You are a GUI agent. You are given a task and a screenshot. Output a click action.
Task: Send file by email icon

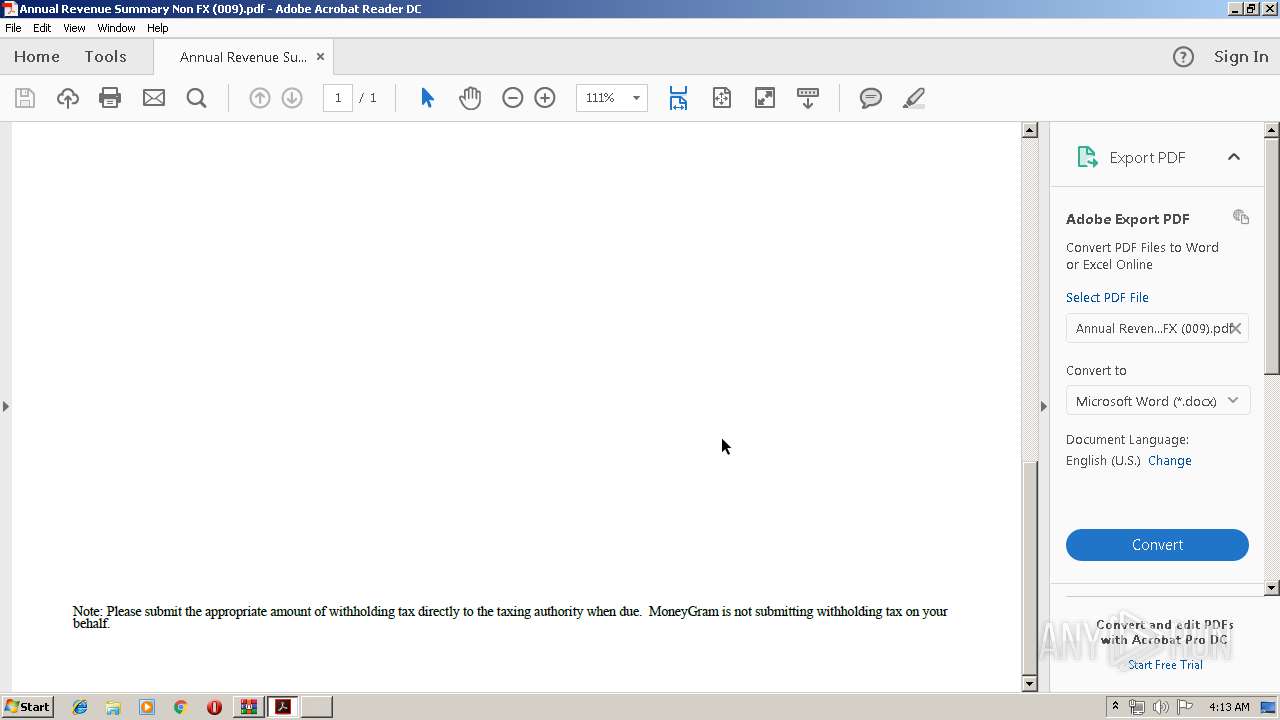154,98
